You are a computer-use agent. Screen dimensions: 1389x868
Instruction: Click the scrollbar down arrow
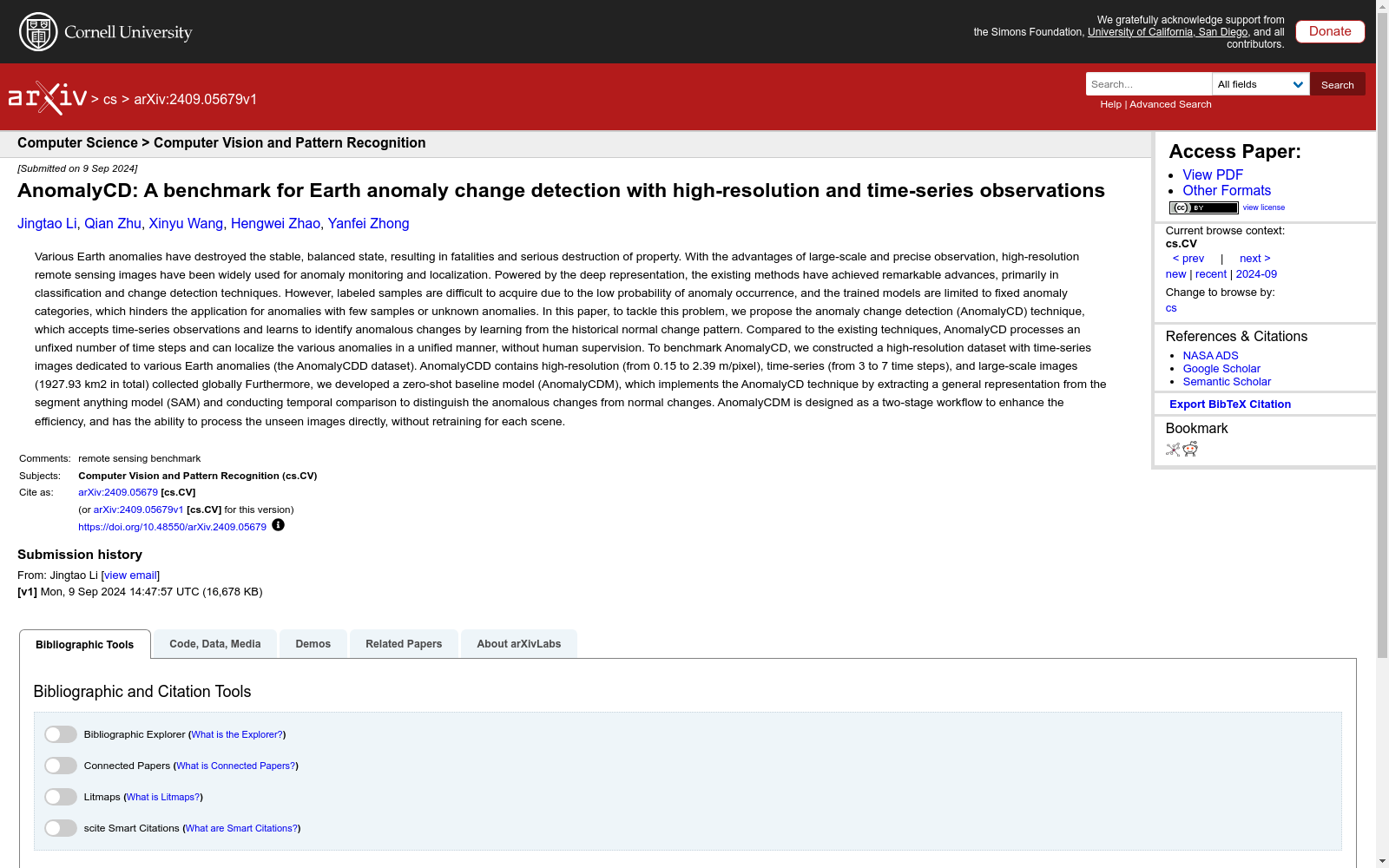coord(1382,861)
